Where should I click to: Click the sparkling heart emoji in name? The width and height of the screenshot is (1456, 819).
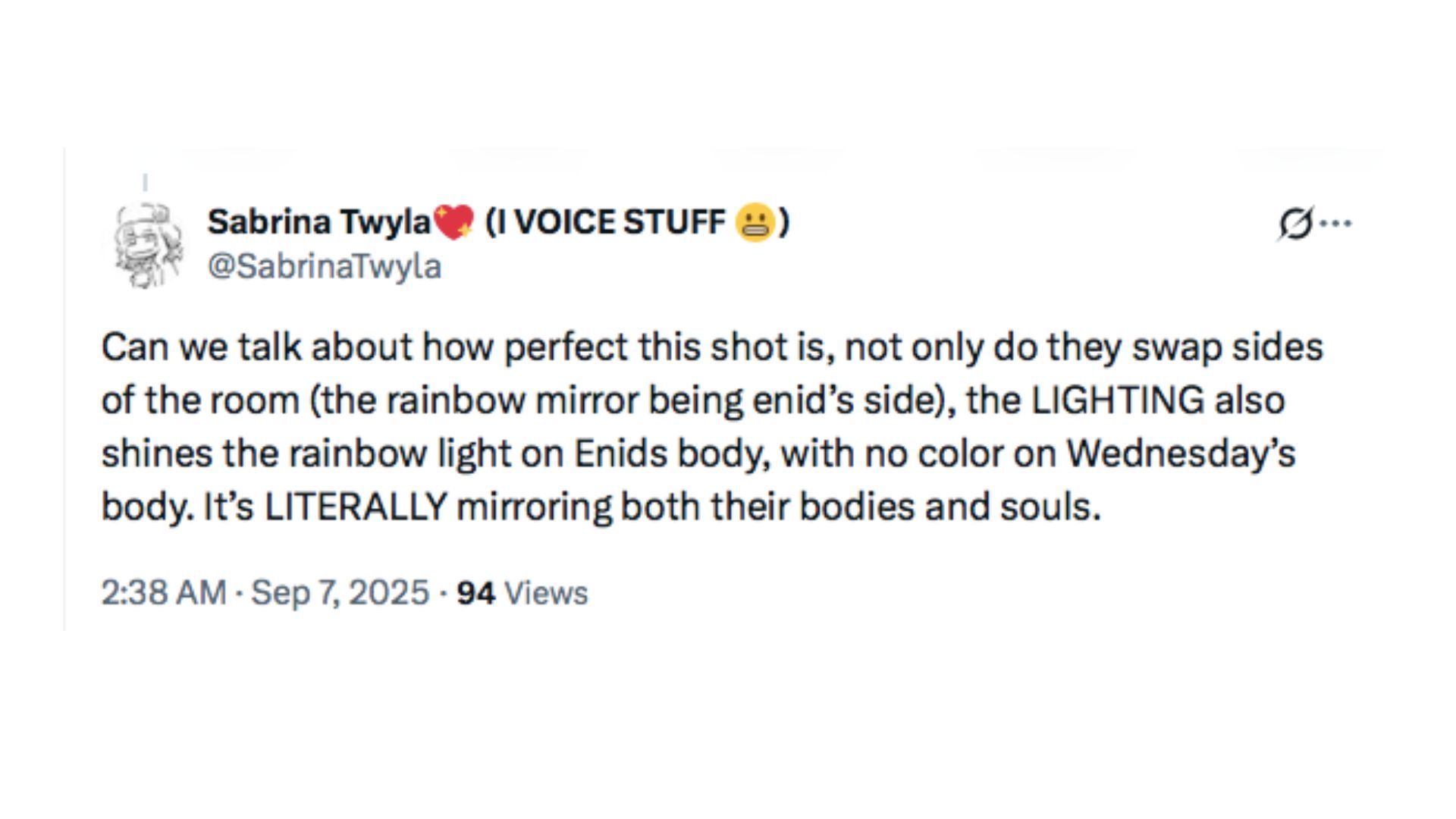[453, 223]
